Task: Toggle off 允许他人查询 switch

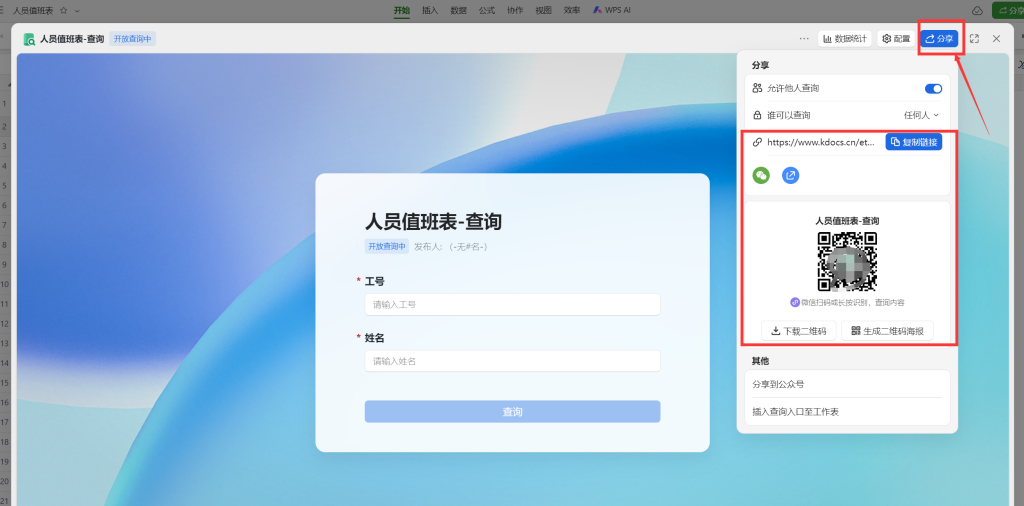Action: (x=933, y=89)
